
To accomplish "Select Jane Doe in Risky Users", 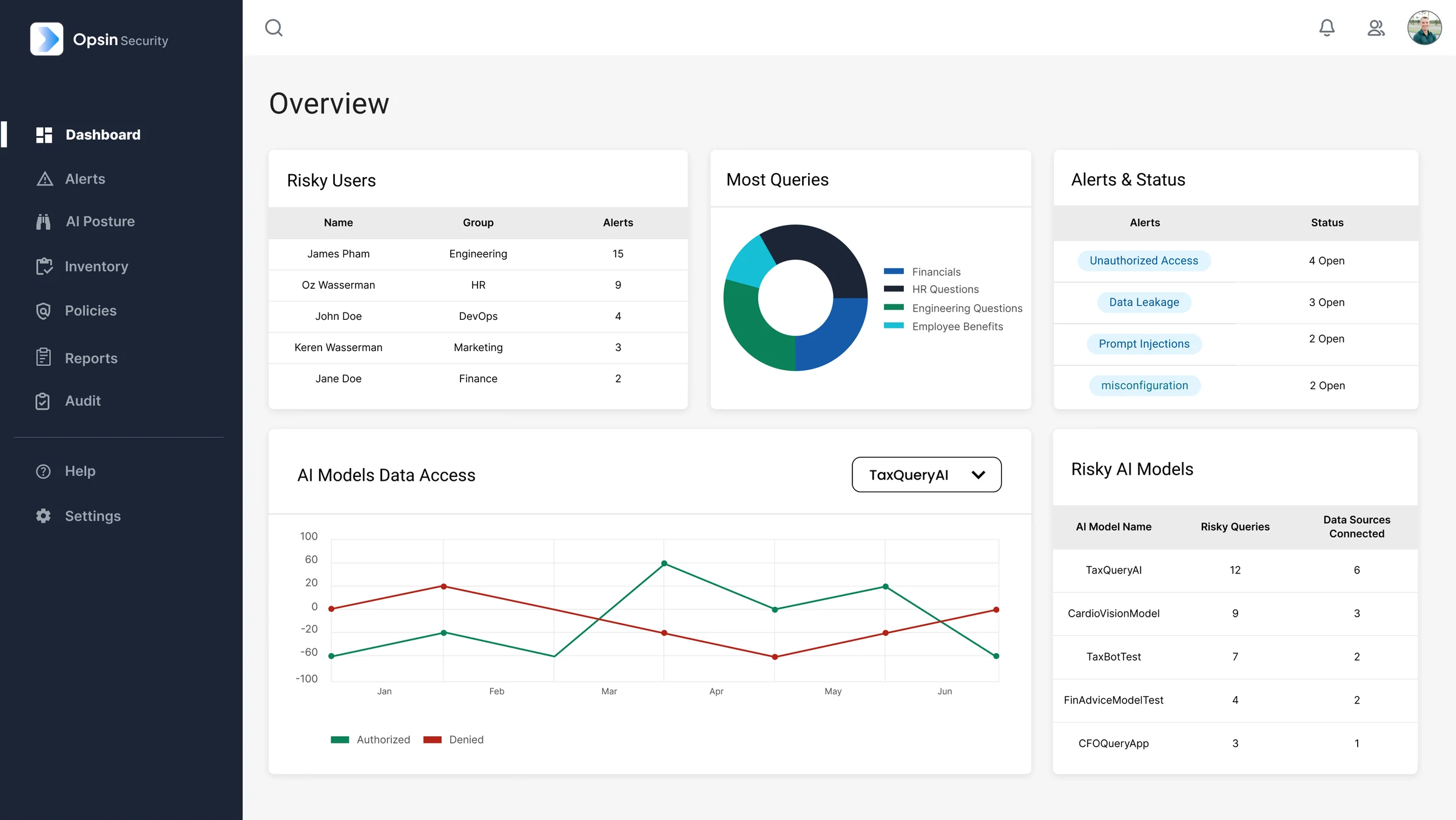I will pos(339,379).
